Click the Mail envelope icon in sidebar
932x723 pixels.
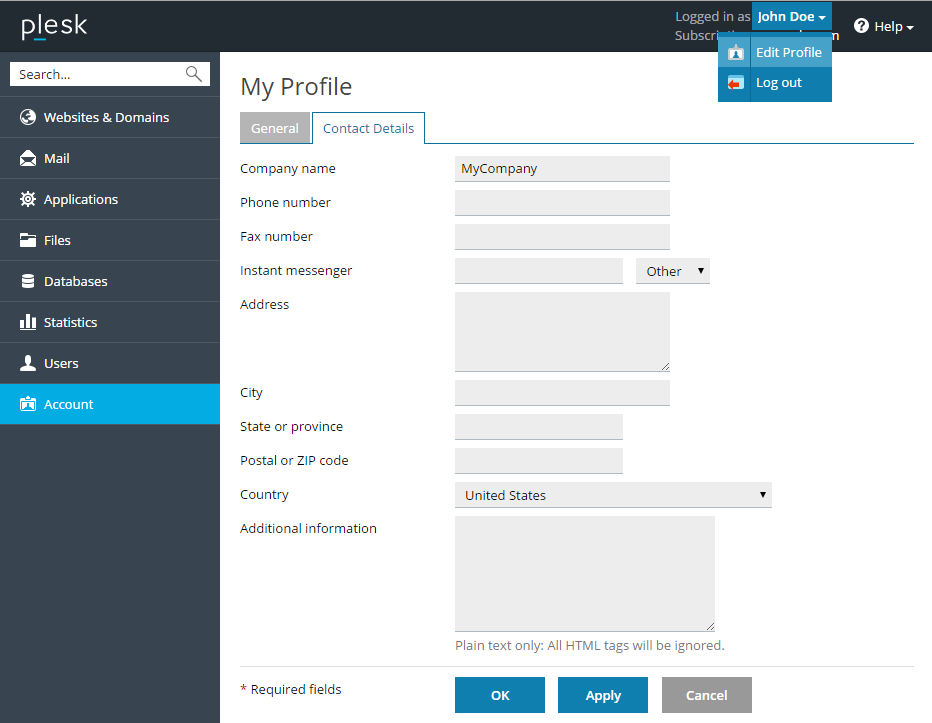click(28, 158)
